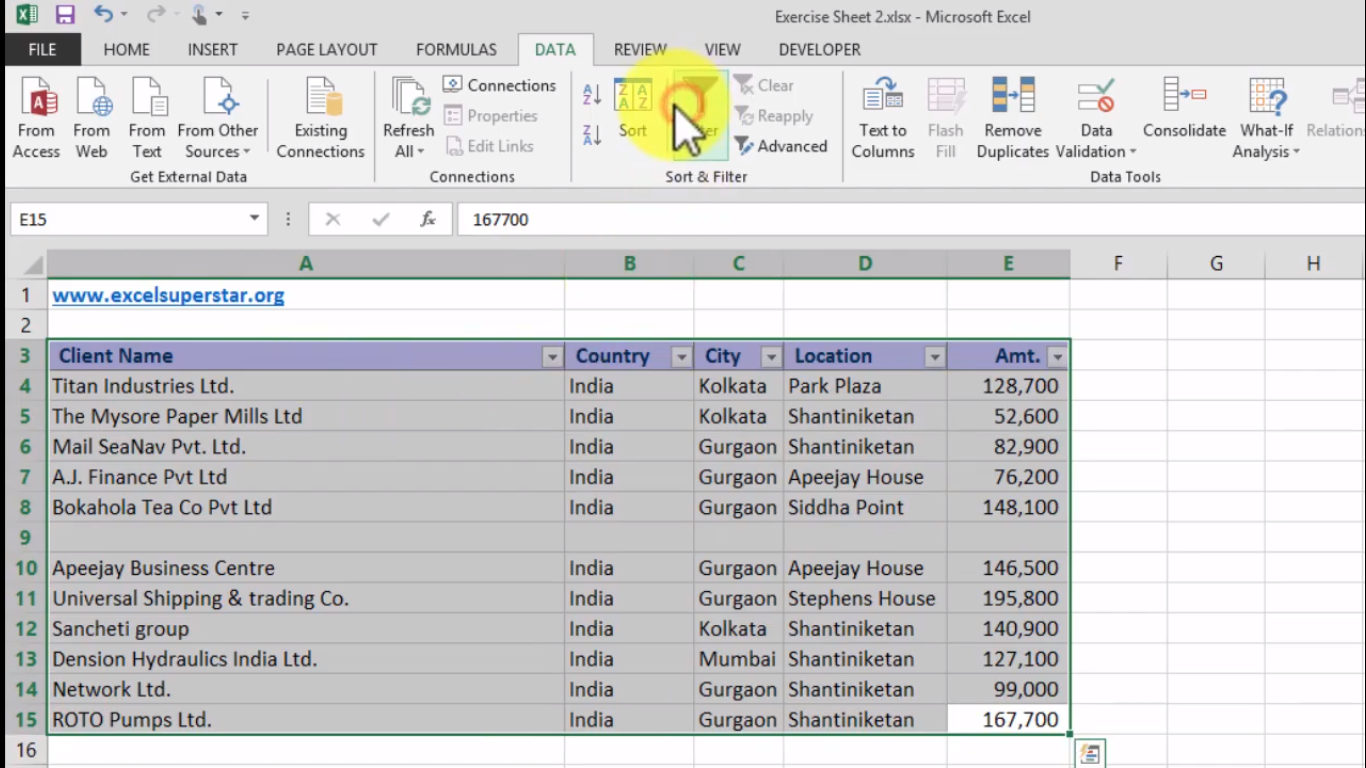
Task: Switch to the PAGE LAYOUT tab
Action: coord(327,49)
